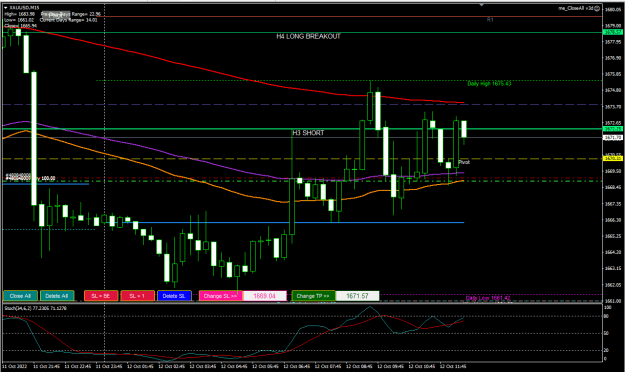Focus the stop loss field showing 1669.04
The image size is (625, 372).
click(265, 296)
